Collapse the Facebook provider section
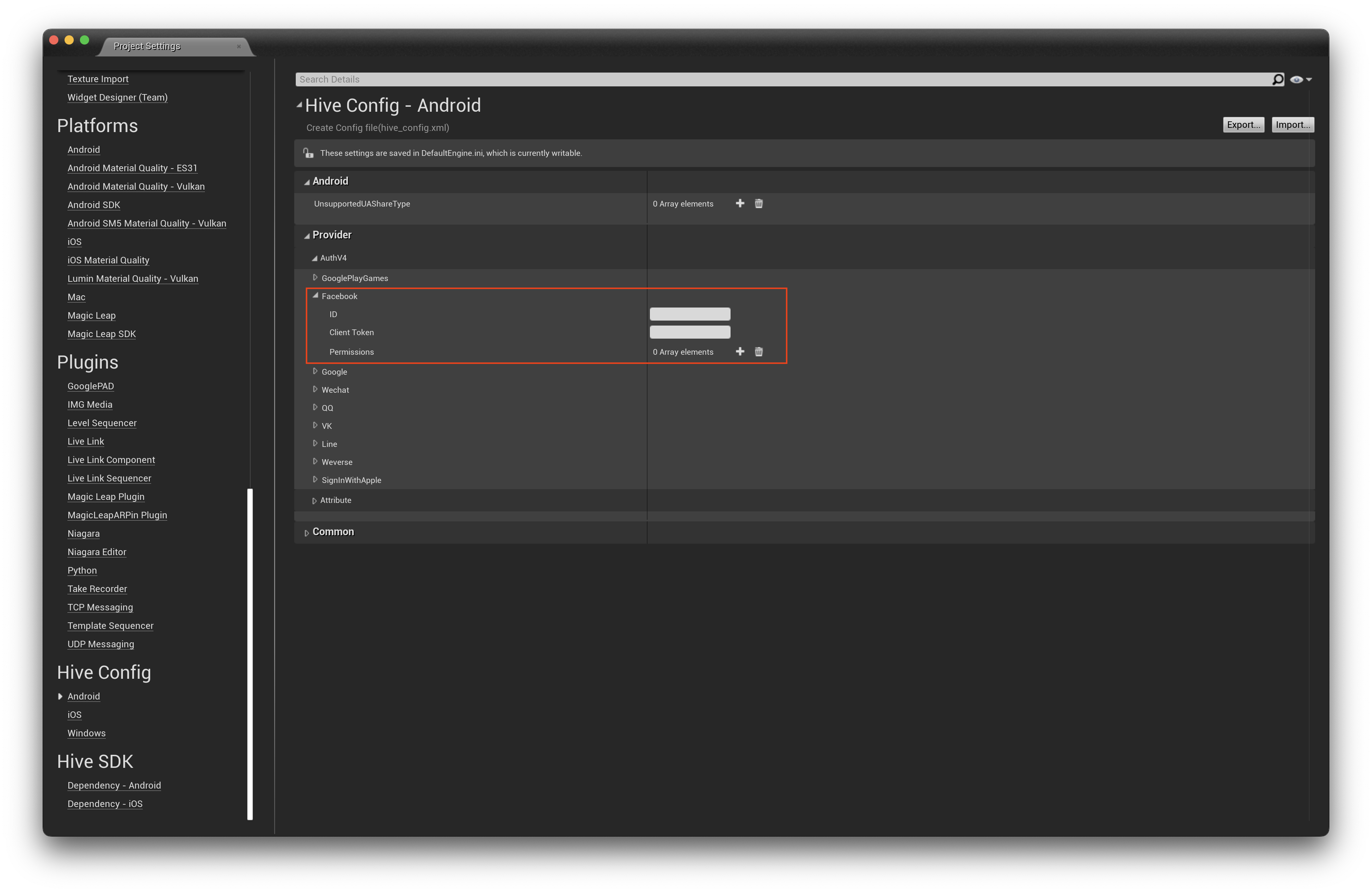Viewport: 1372px width, 893px height. click(x=315, y=296)
